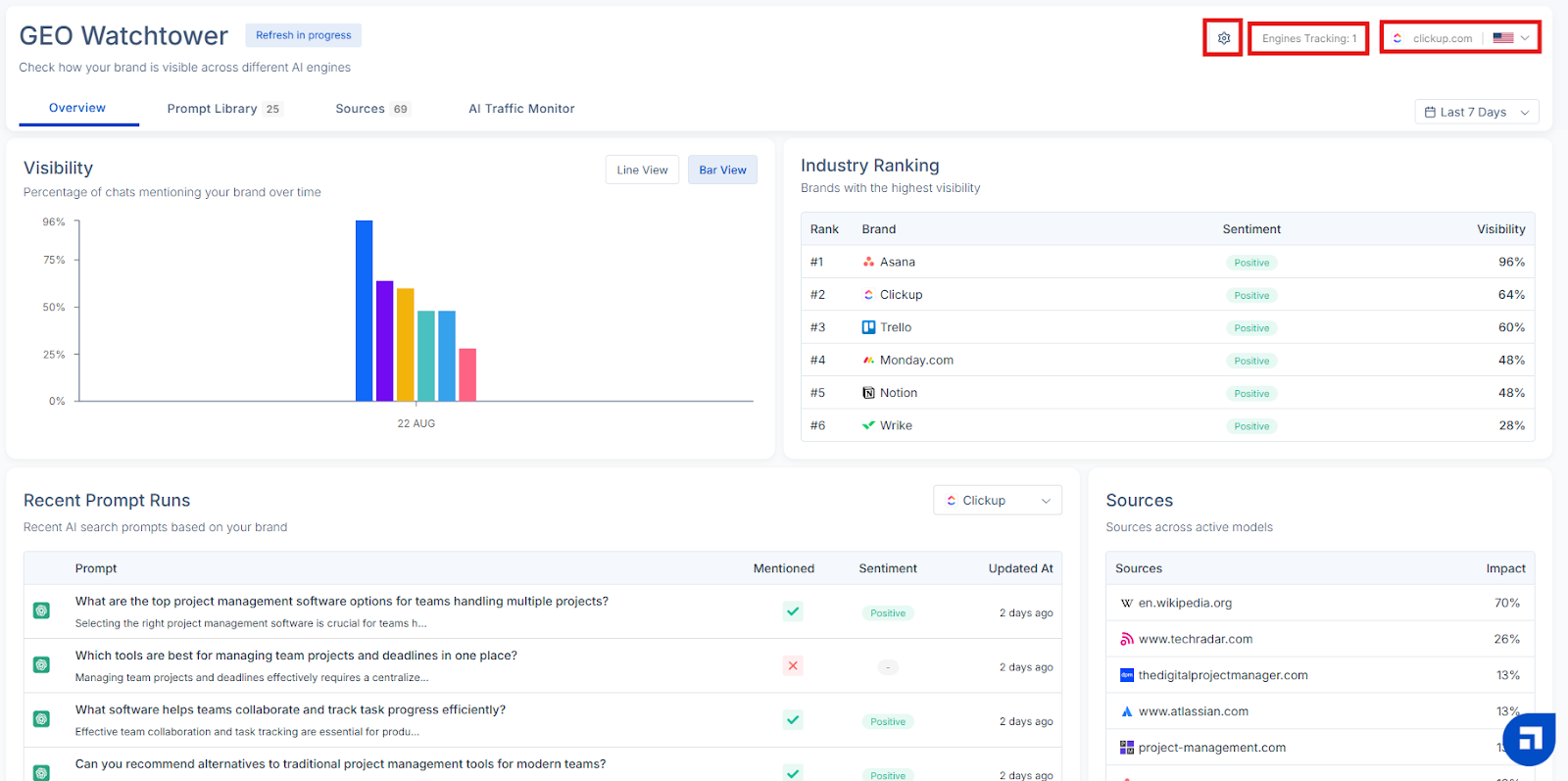This screenshot has width=1568, height=781.
Task: Click the Wikipedia source favicon
Action: tap(1127, 604)
